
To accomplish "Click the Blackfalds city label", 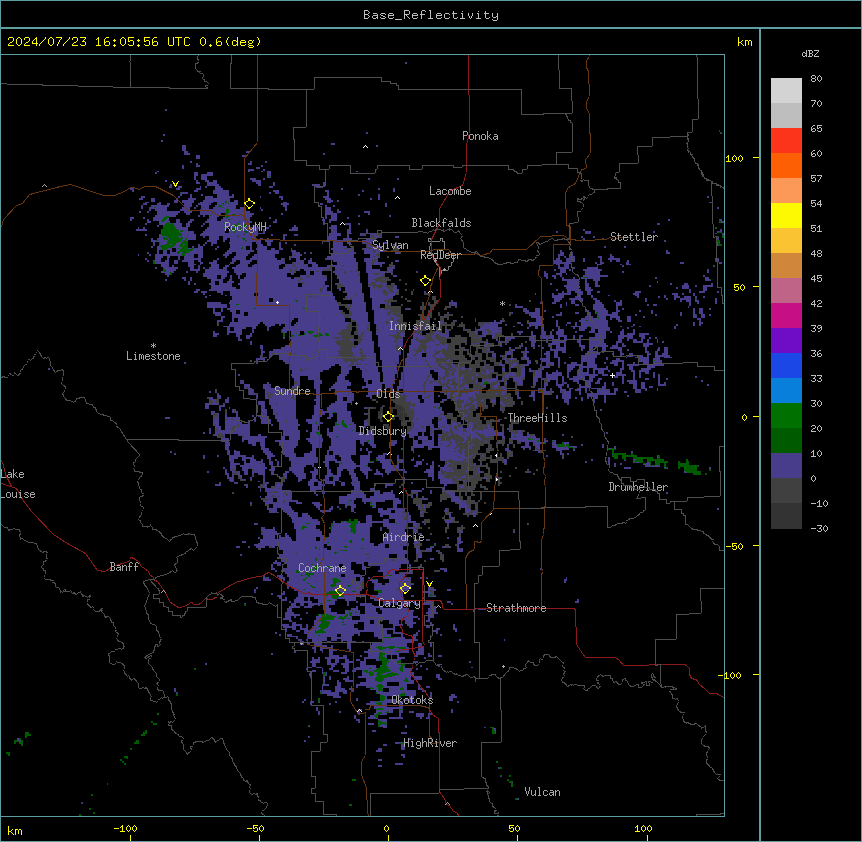I will [x=441, y=223].
